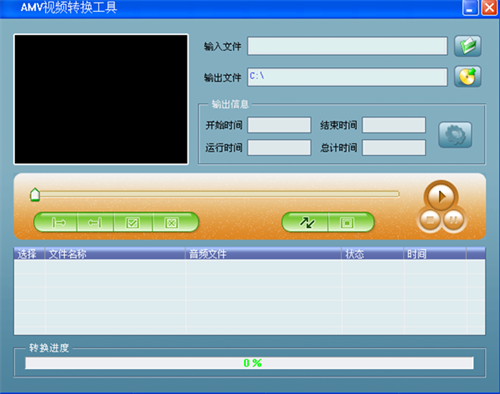Click the playback position slider handle

pyautogui.click(x=35, y=195)
